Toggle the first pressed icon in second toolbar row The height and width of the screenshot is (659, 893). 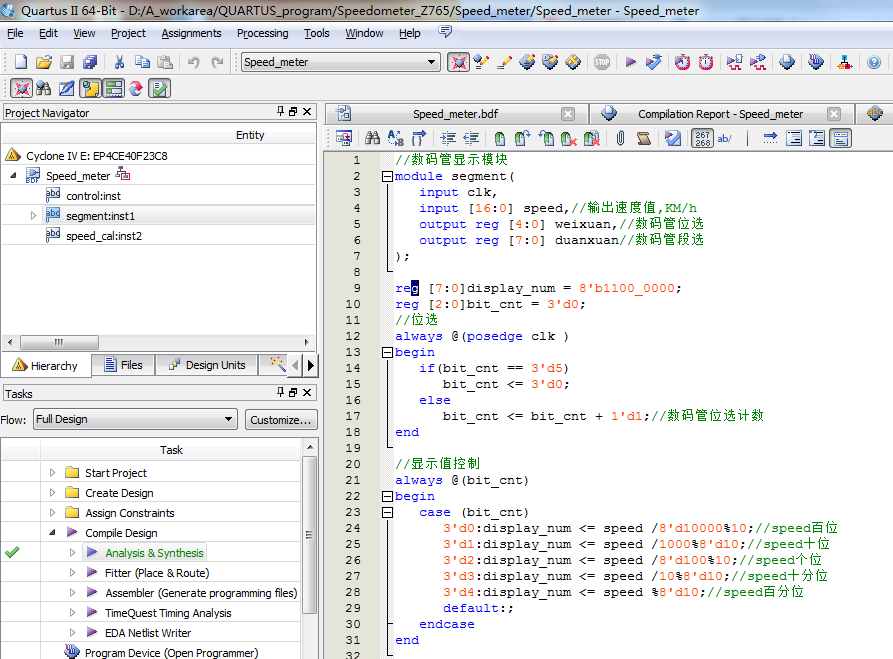coord(21,88)
